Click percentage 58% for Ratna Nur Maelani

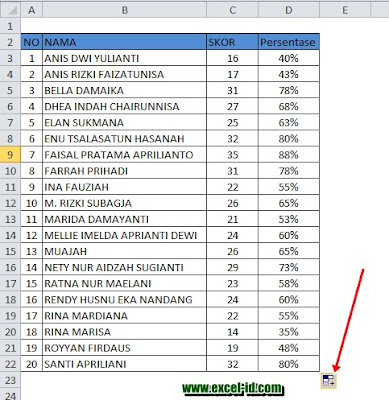pos(289,284)
